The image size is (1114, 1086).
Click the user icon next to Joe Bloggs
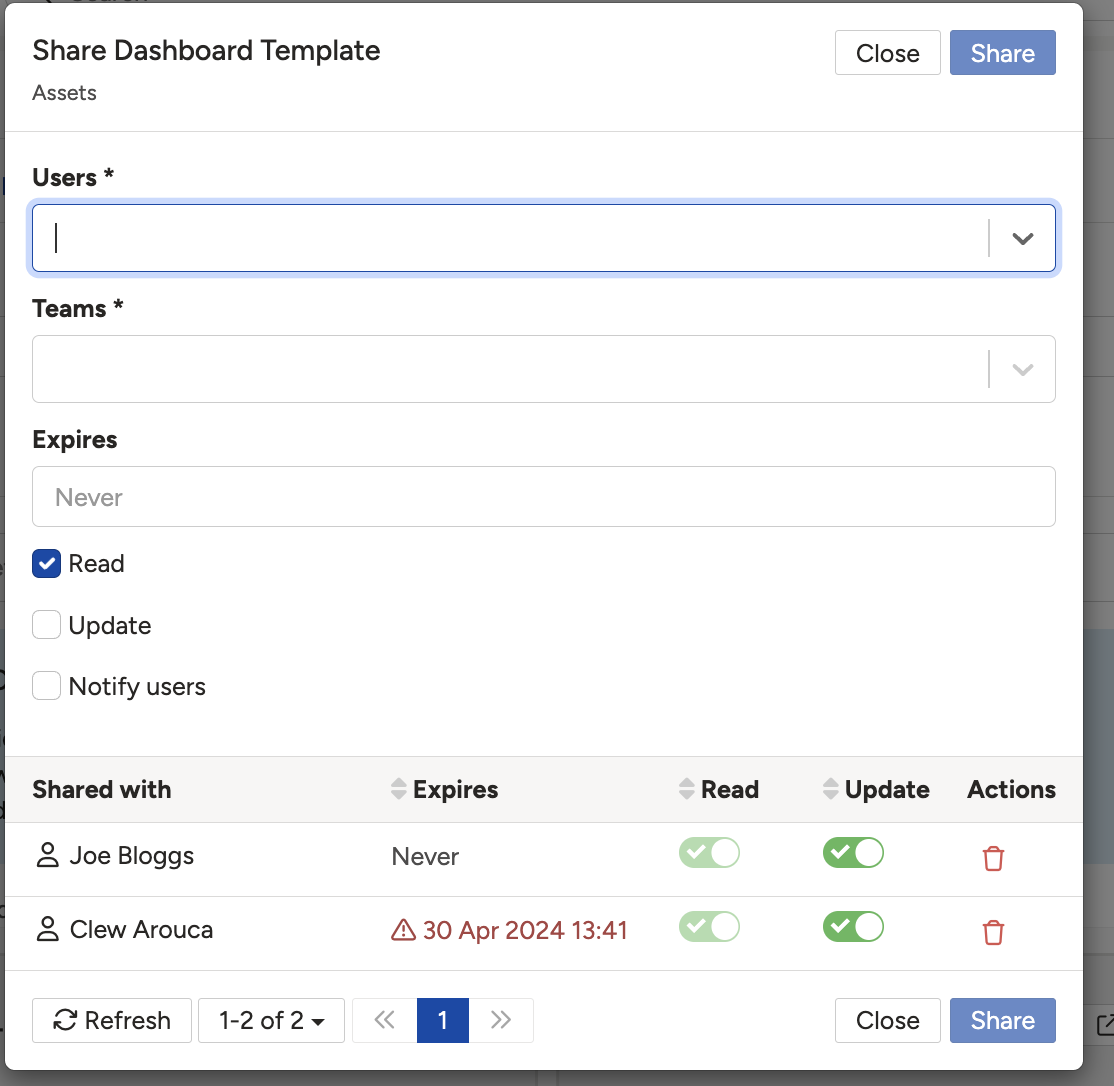(48, 855)
